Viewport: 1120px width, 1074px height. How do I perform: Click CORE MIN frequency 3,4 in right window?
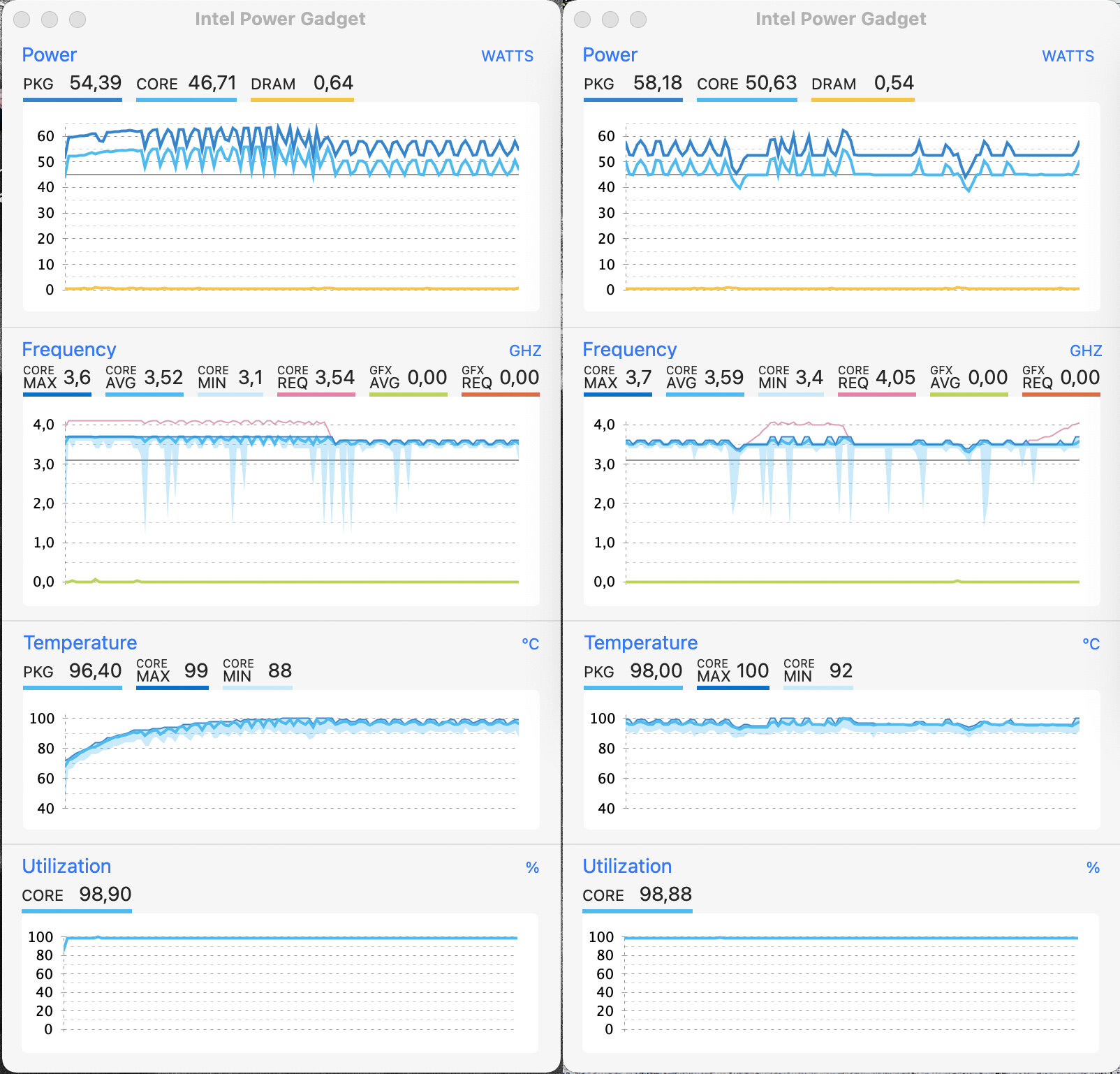pos(810,378)
